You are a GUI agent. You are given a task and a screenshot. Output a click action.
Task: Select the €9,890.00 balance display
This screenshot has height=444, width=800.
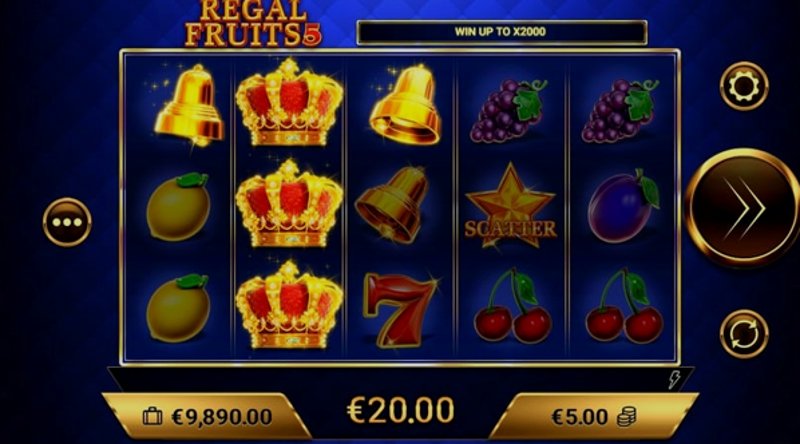(x=207, y=416)
